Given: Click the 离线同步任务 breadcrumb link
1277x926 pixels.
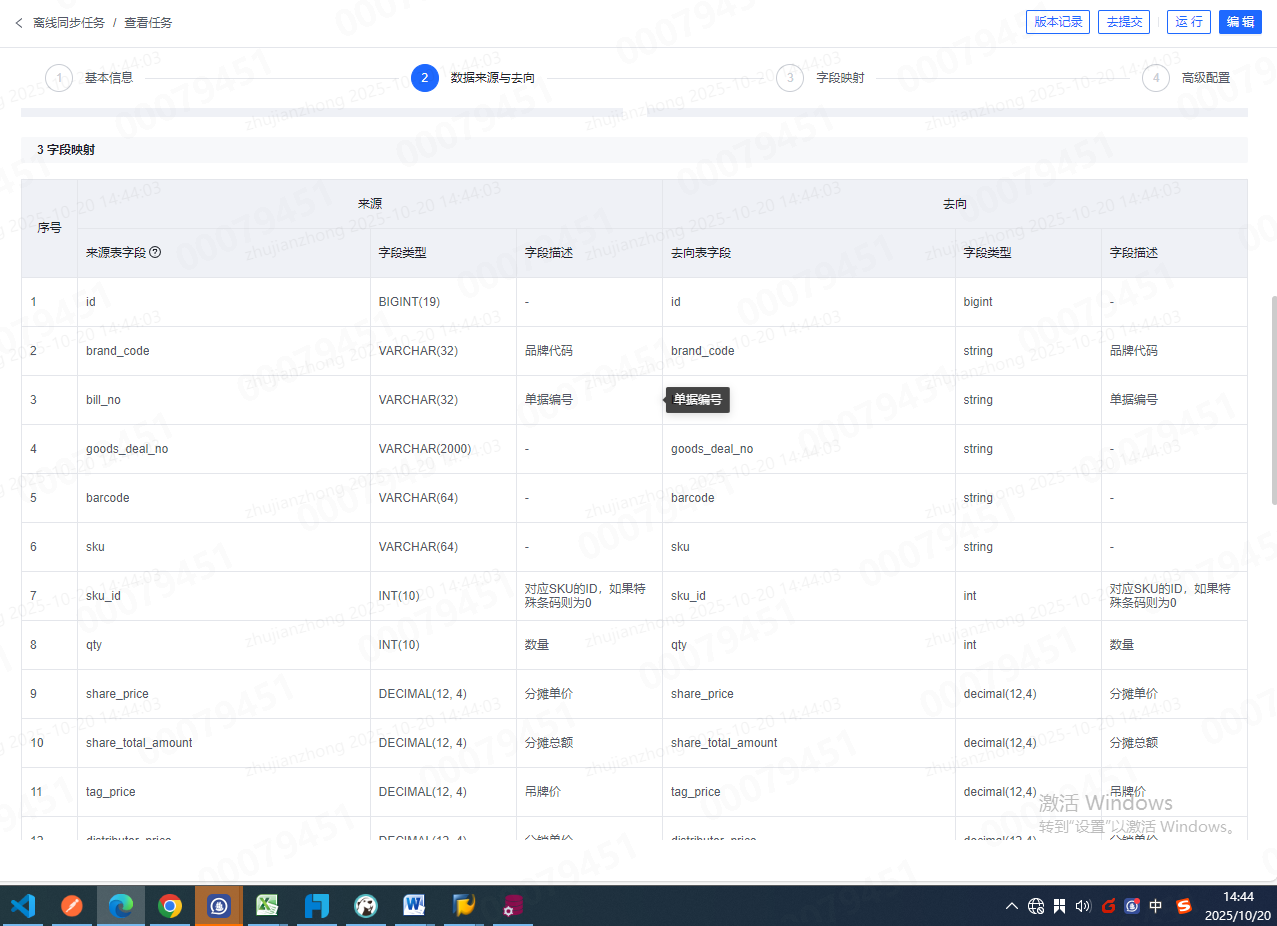Looking at the screenshot, I should 69,22.
